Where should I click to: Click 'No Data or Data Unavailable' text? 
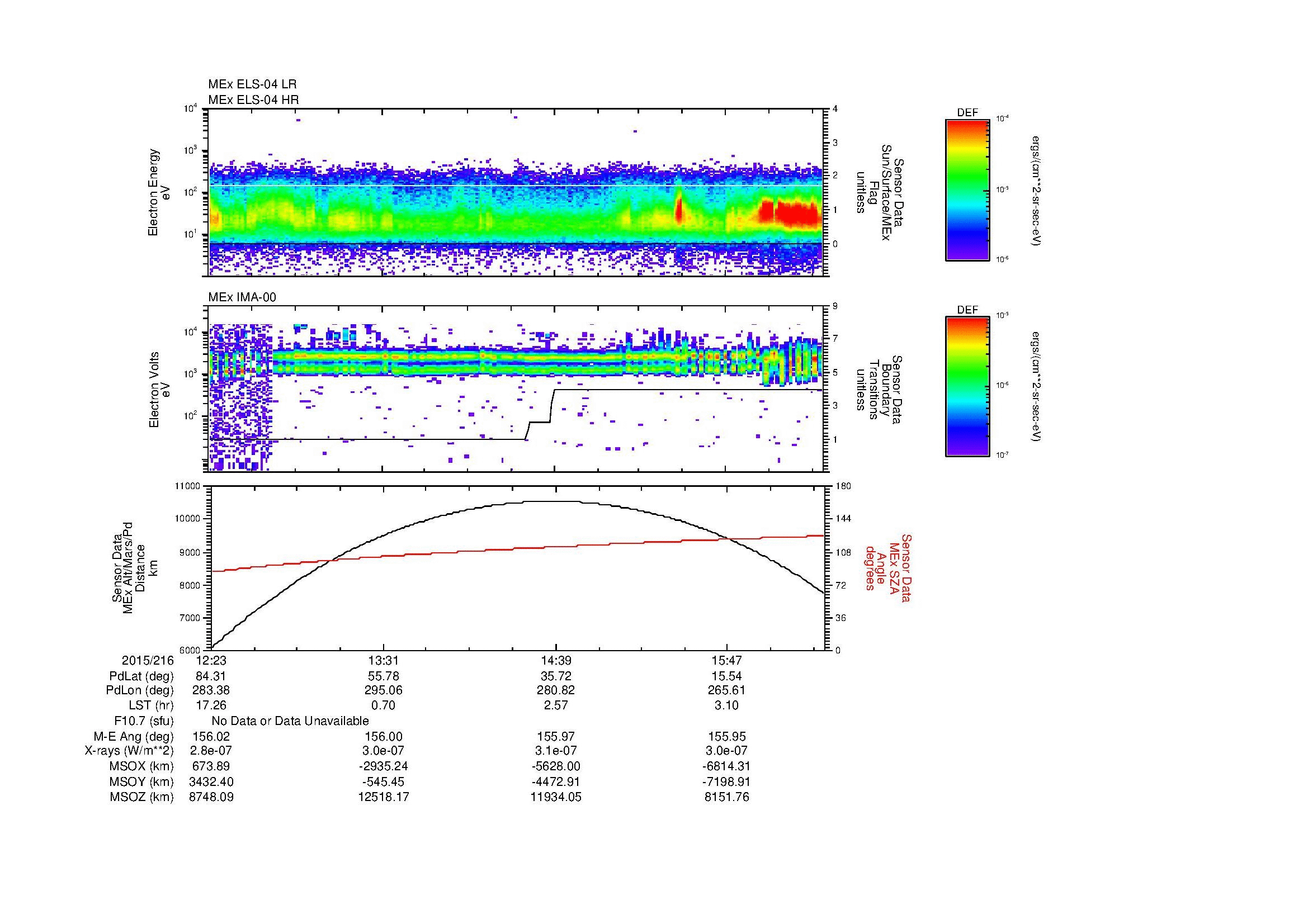coord(290,721)
